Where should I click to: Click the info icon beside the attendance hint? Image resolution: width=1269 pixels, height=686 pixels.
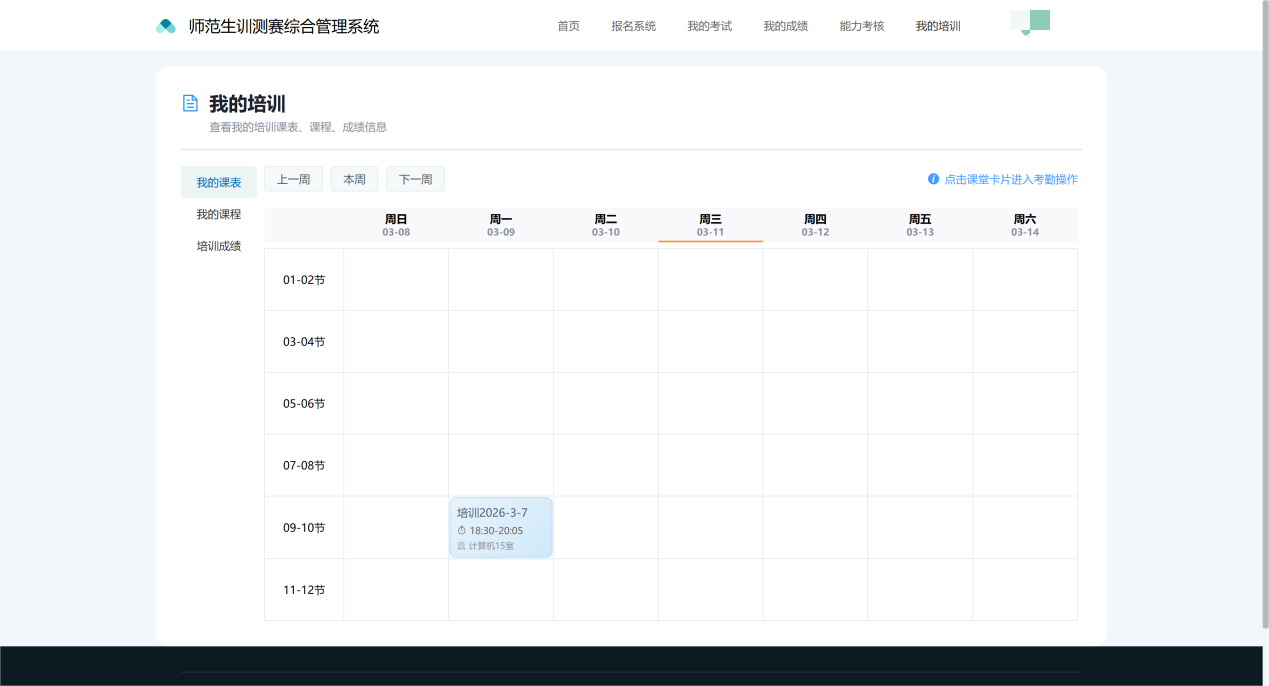pos(933,179)
